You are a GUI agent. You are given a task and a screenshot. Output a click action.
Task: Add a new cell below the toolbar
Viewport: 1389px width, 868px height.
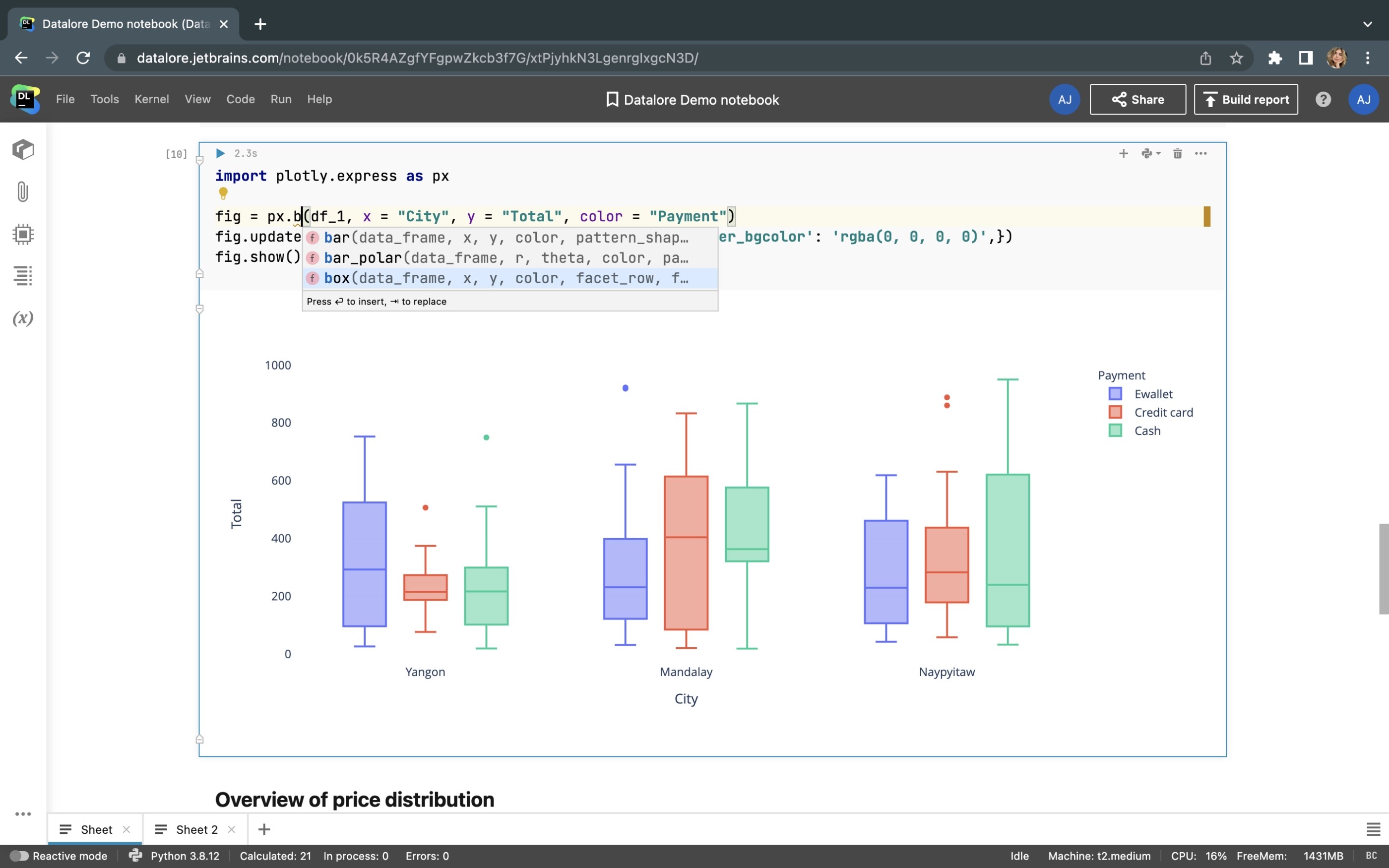pyautogui.click(x=1123, y=153)
